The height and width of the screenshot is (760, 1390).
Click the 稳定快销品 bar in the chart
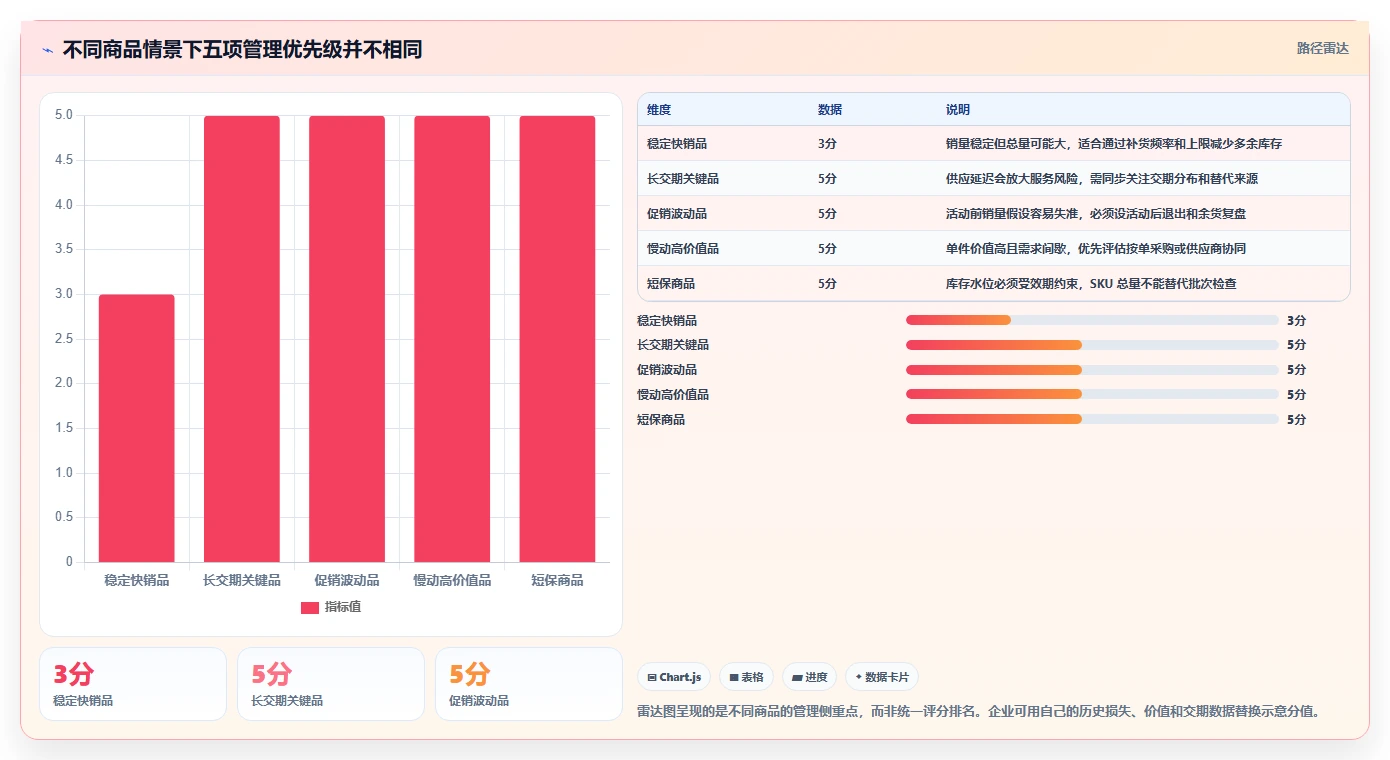coord(137,428)
